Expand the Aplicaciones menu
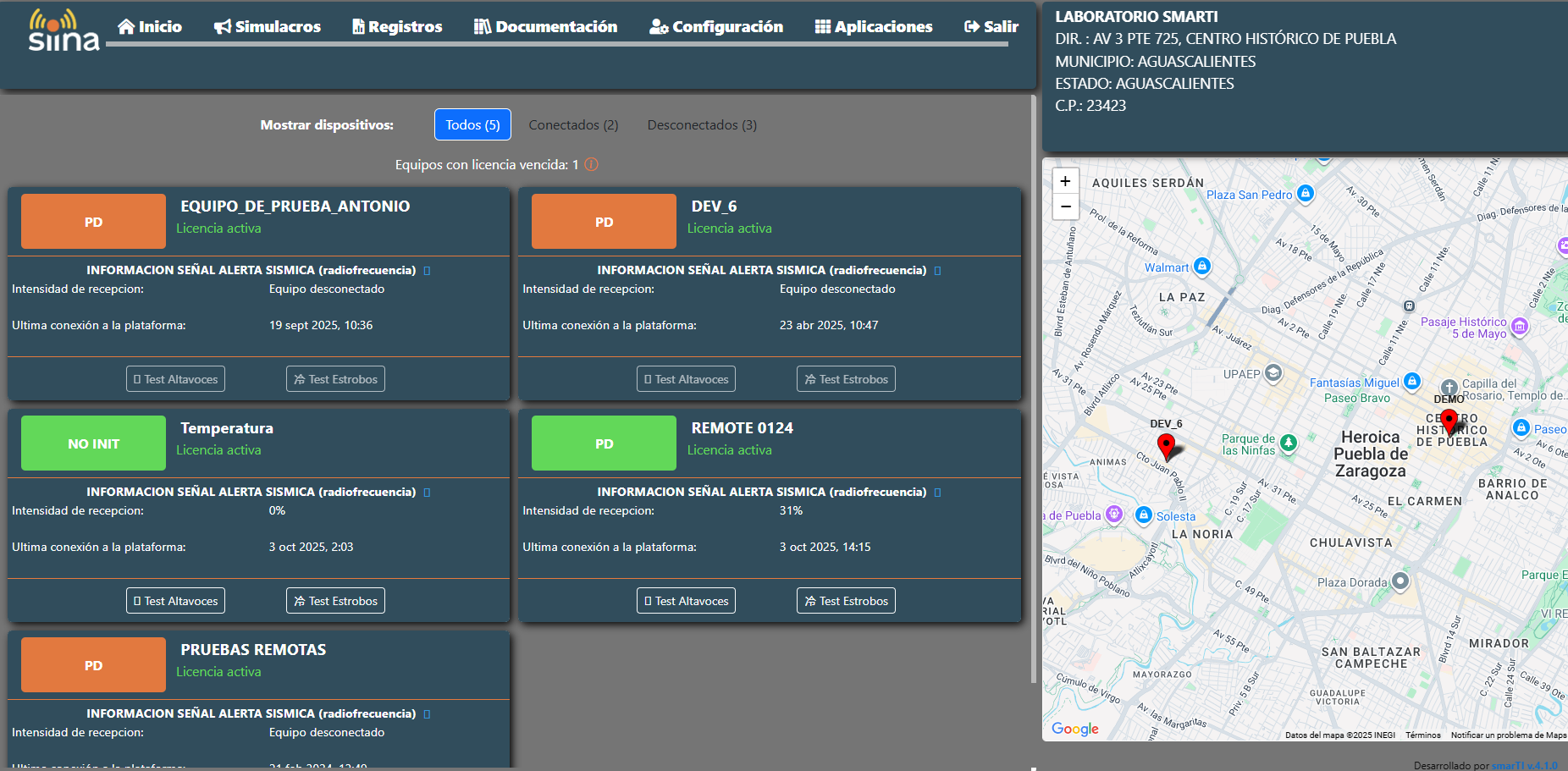This screenshot has height=771, width=1568. (873, 27)
